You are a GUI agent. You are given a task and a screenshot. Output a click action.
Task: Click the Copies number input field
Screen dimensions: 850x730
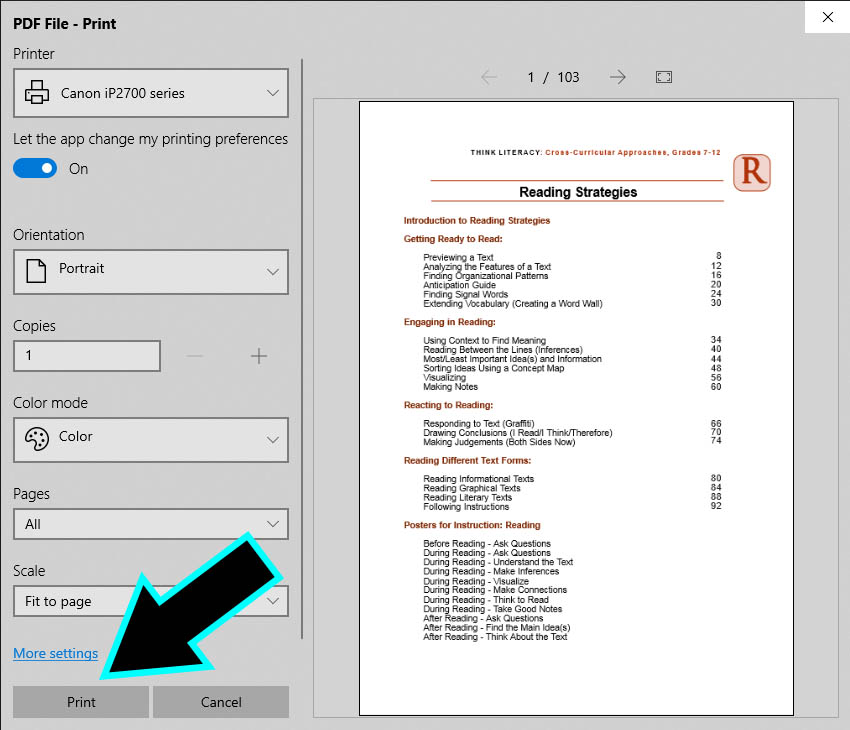point(87,356)
